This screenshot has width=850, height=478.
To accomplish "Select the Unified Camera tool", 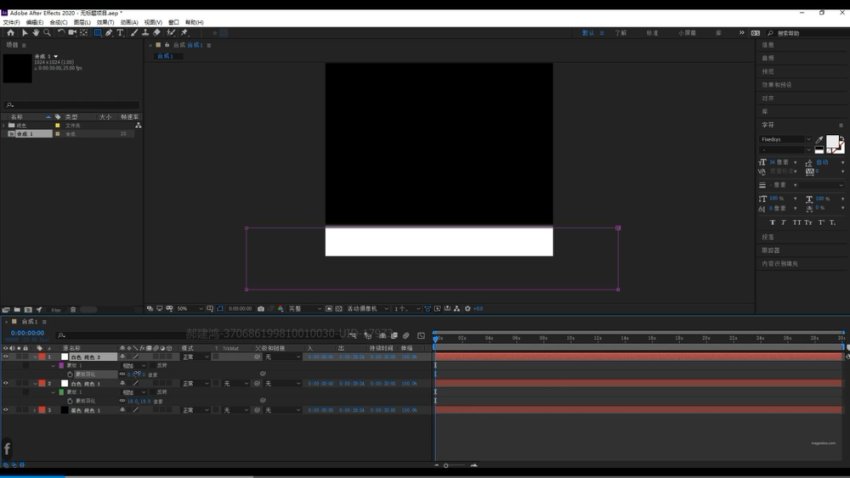I will point(72,33).
